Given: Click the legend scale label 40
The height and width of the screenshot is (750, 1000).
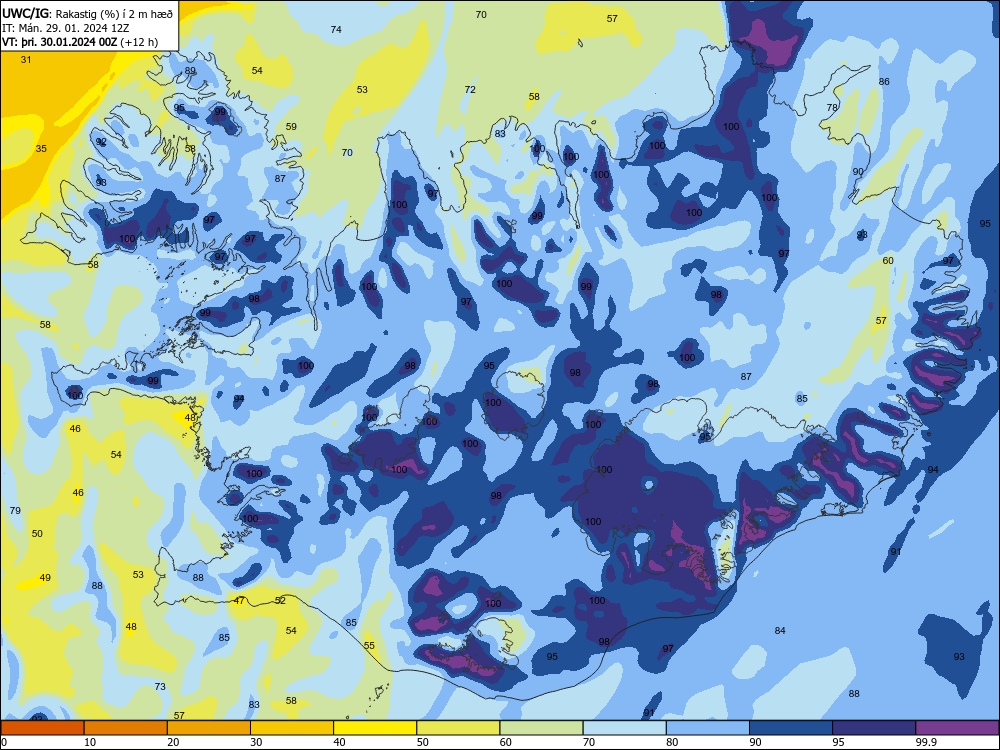Looking at the screenshot, I should 340,742.
